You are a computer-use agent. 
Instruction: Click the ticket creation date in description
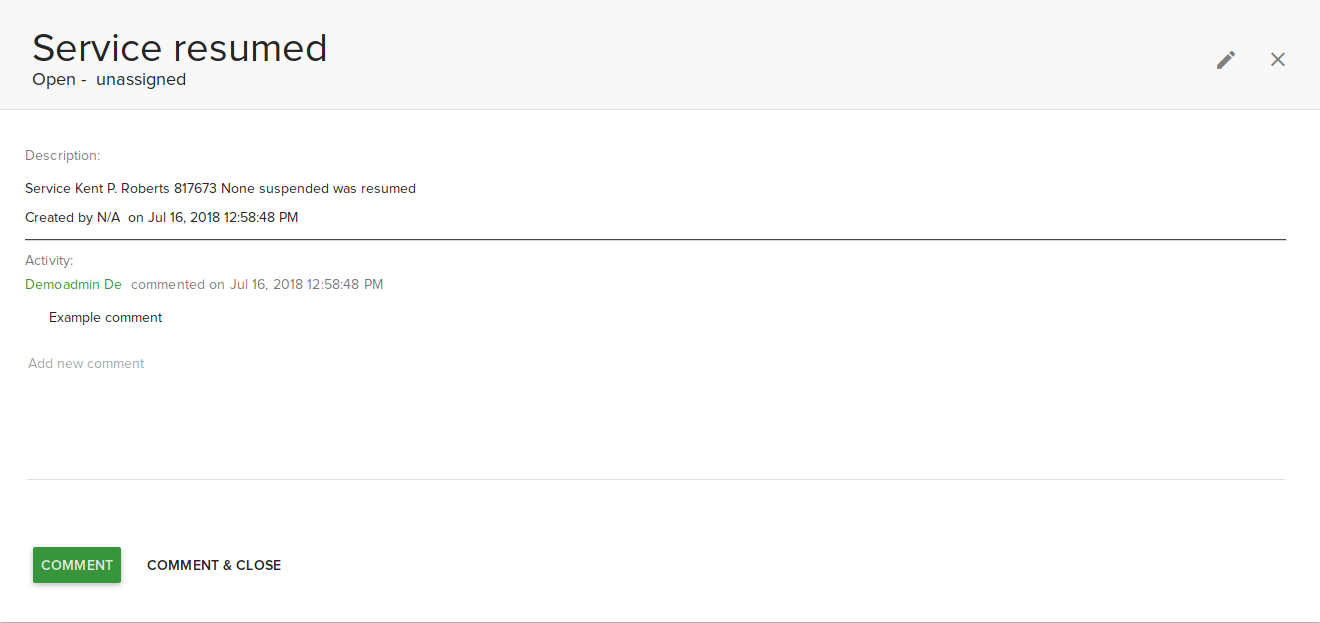[222, 217]
